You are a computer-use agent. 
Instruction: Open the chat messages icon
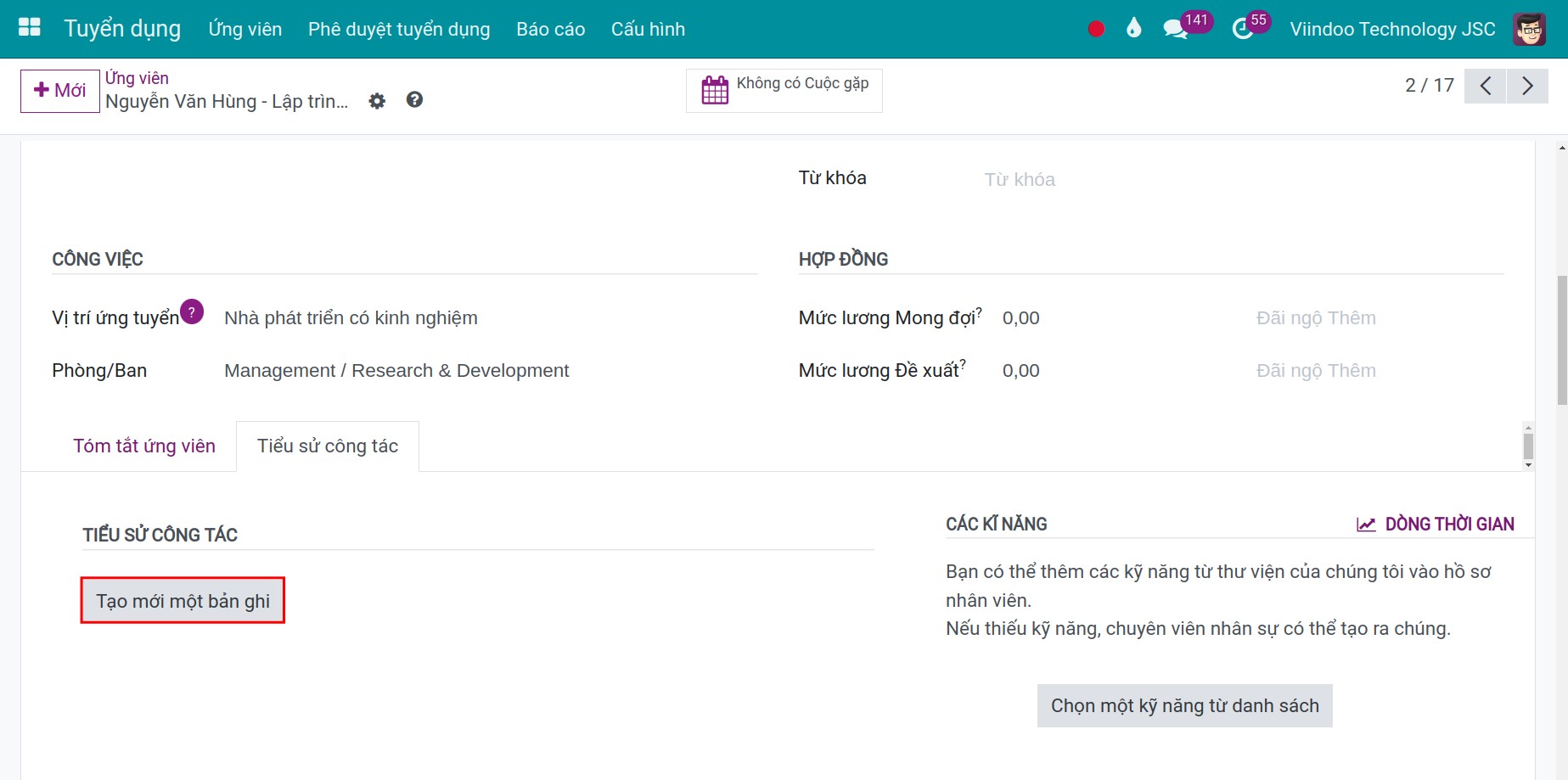(1176, 29)
